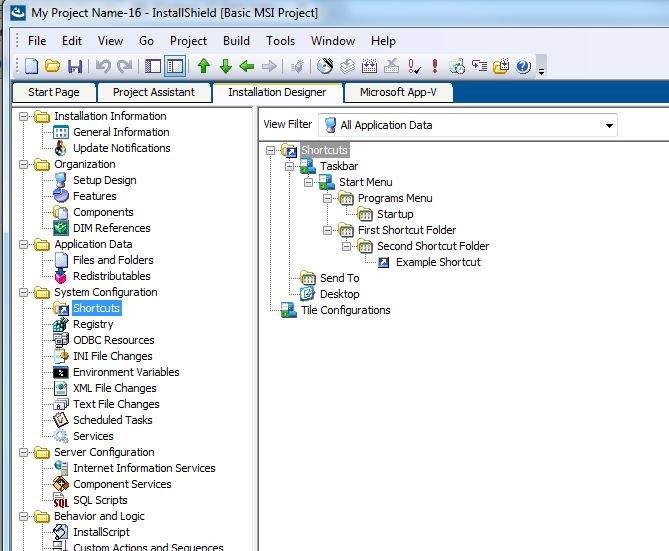The height and width of the screenshot is (551, 669).
Task: Collapse the Taskbar node in shortcuts tree
Action: 290,166
